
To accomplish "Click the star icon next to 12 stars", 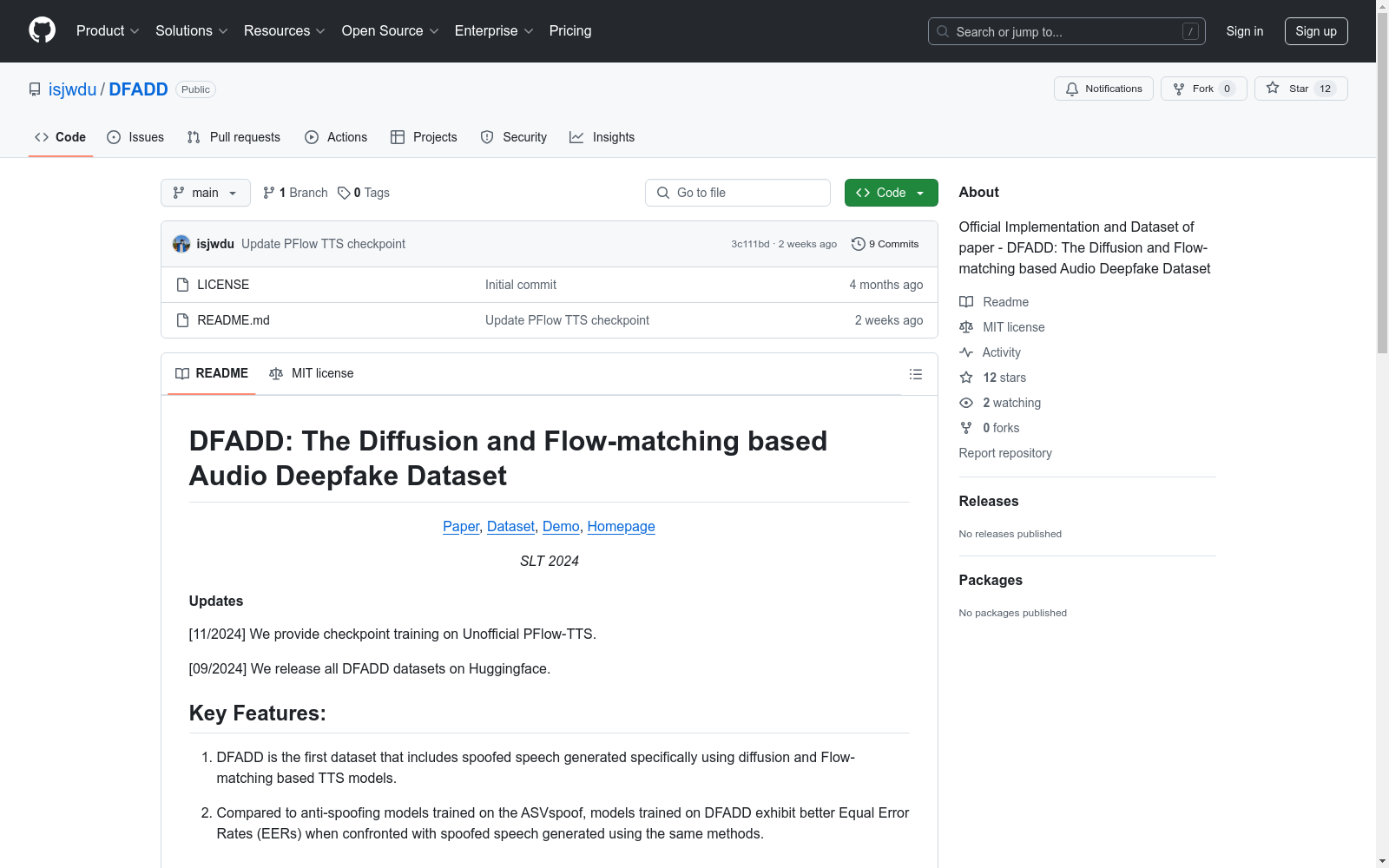I will tap(966, 378).
